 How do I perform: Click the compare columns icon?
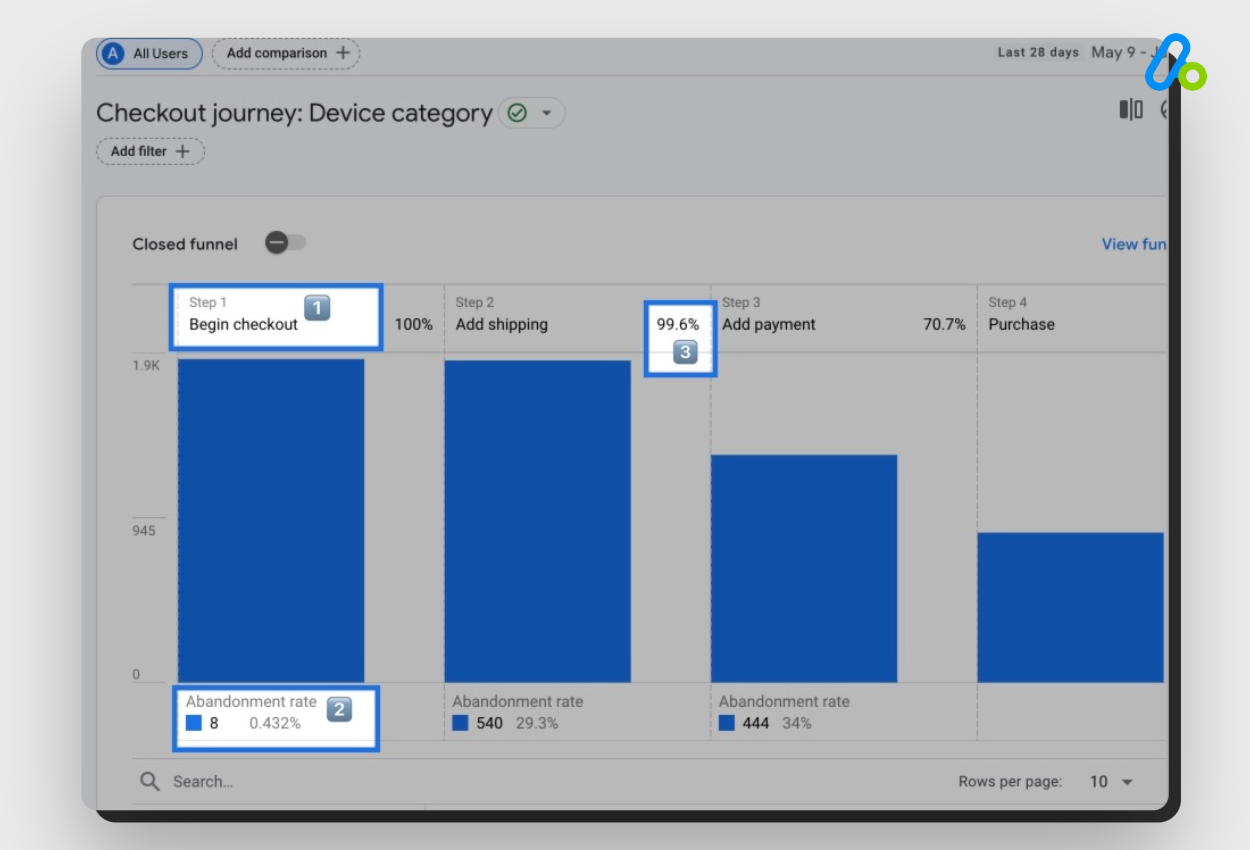(x=1131, y=109)
